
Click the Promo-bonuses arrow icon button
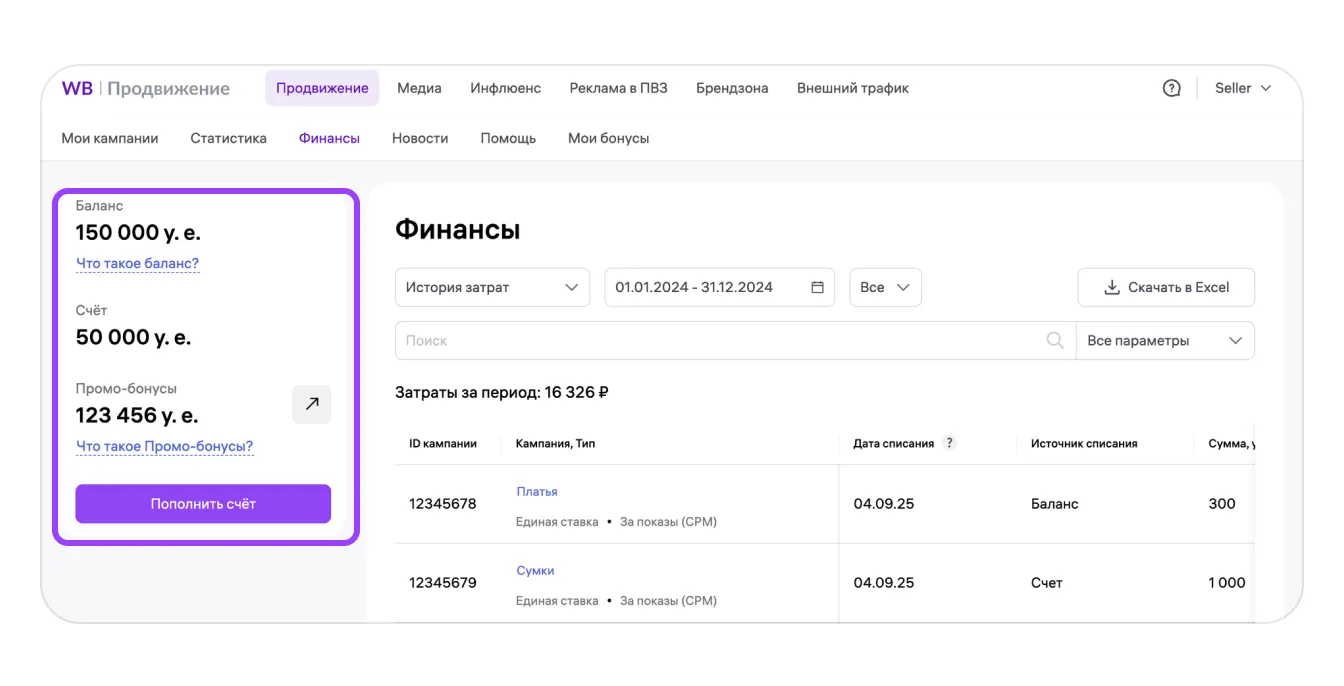pyautogui.click(x=311, y=404)
